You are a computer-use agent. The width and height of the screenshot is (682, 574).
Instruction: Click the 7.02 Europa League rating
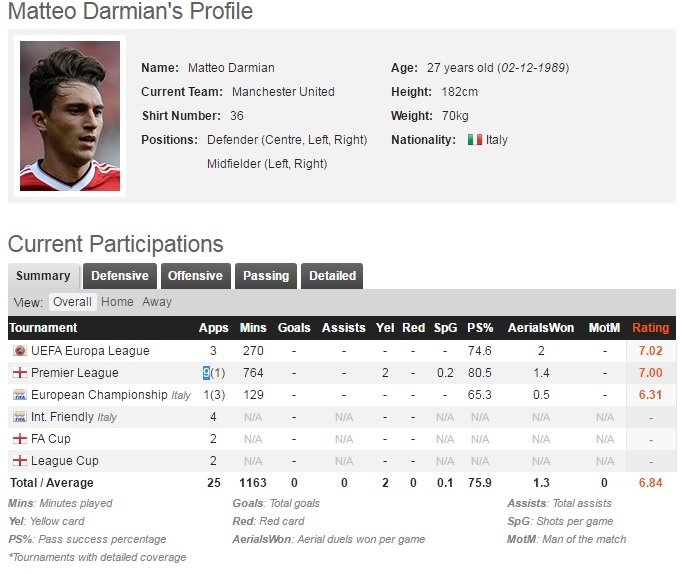pos(650,351)
